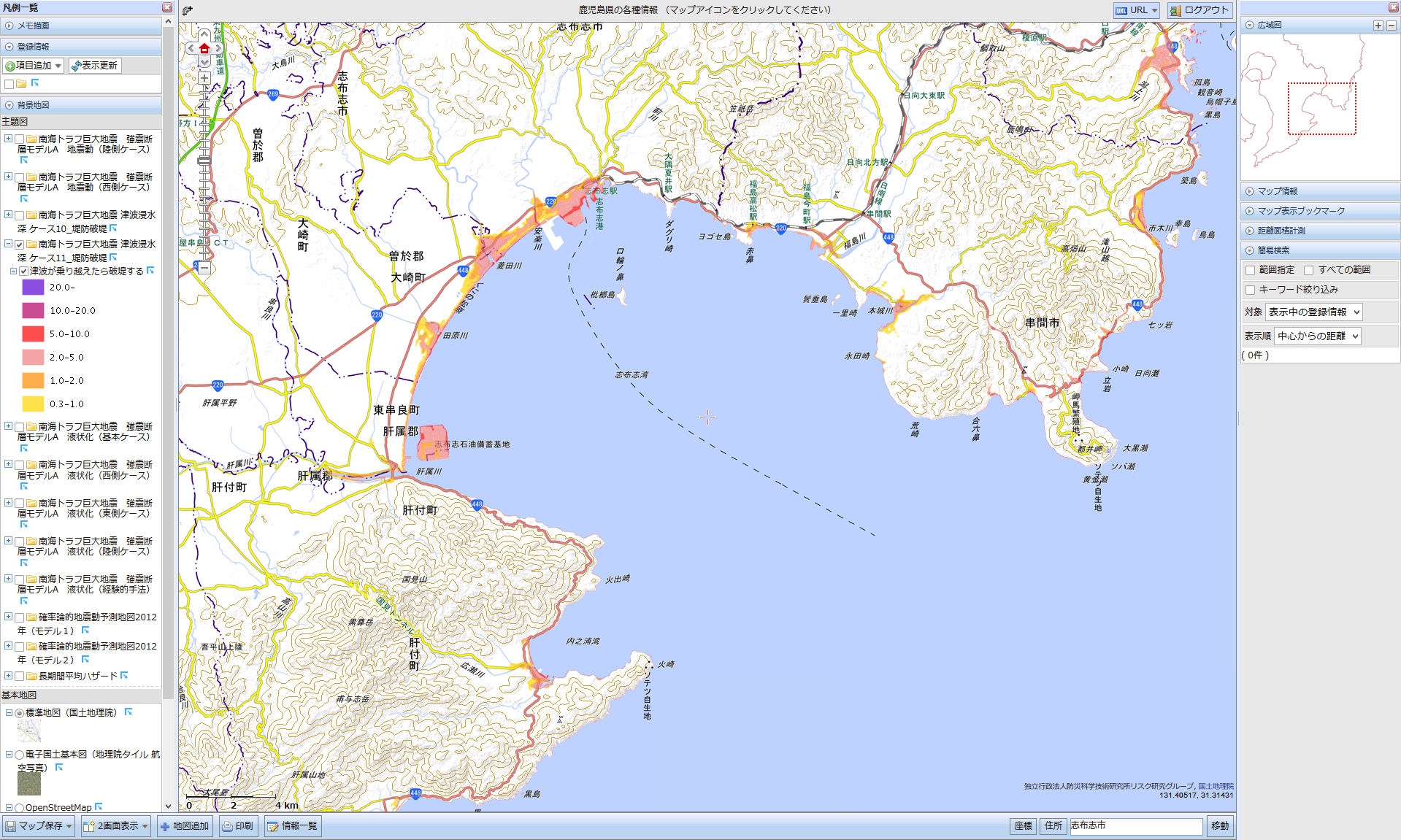Viewport: 1401px width, 840px height.
Task: Click the 移動 button next to address field
Action: (1219, 826)
